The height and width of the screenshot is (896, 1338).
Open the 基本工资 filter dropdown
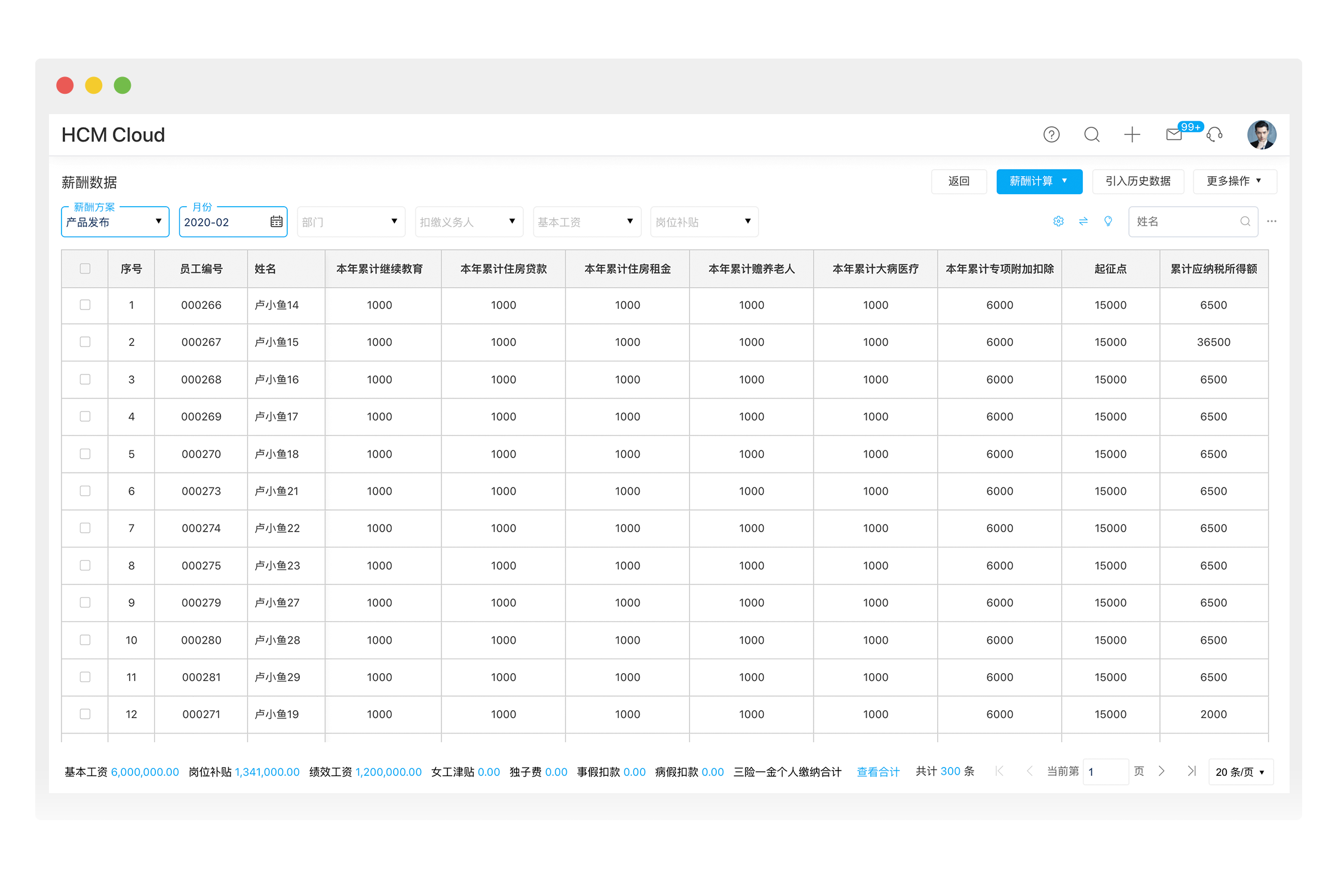(587, 222)
